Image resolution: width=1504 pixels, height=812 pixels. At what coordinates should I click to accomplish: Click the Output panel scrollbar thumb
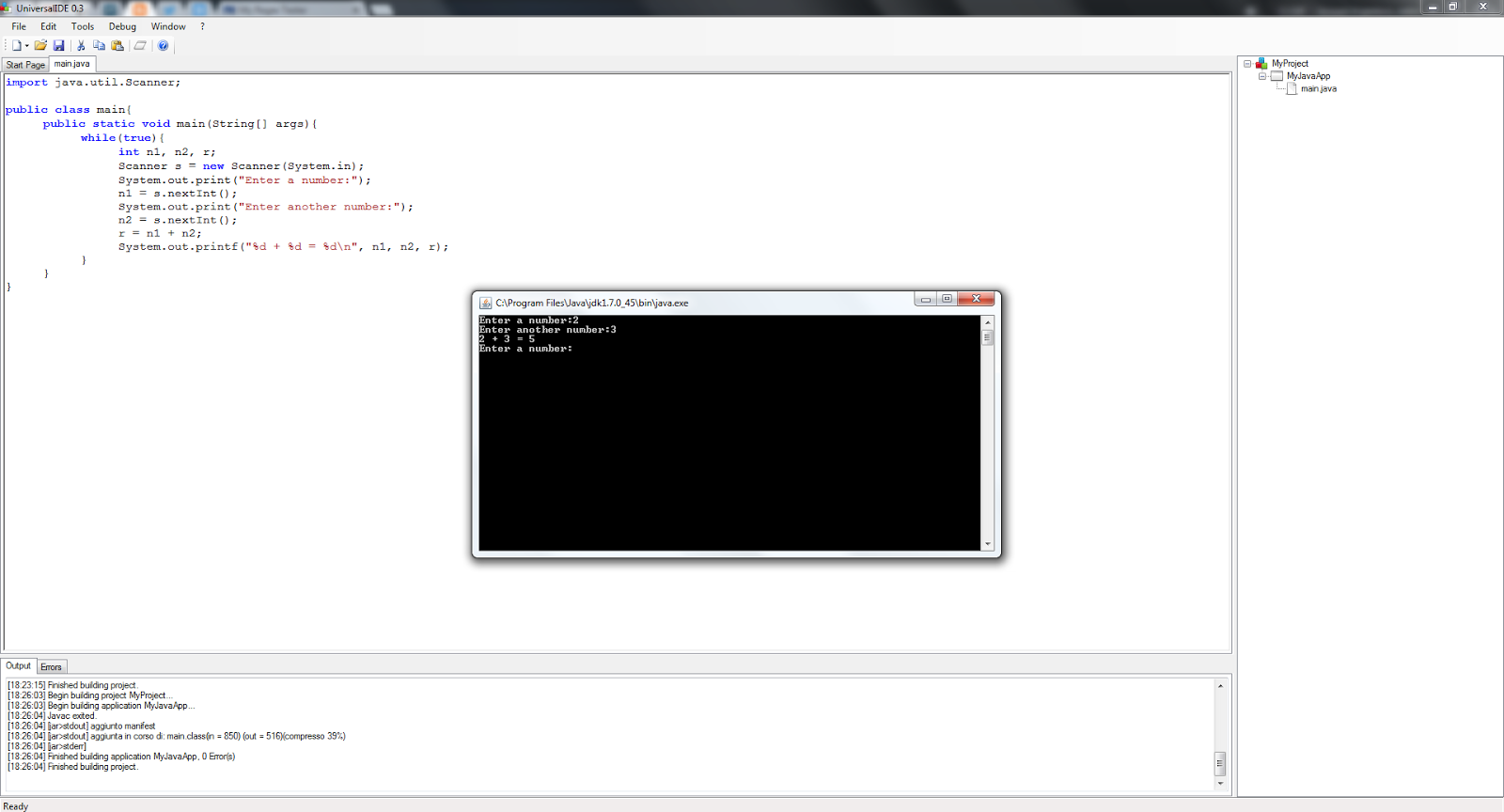click(x=1220, y=763)
